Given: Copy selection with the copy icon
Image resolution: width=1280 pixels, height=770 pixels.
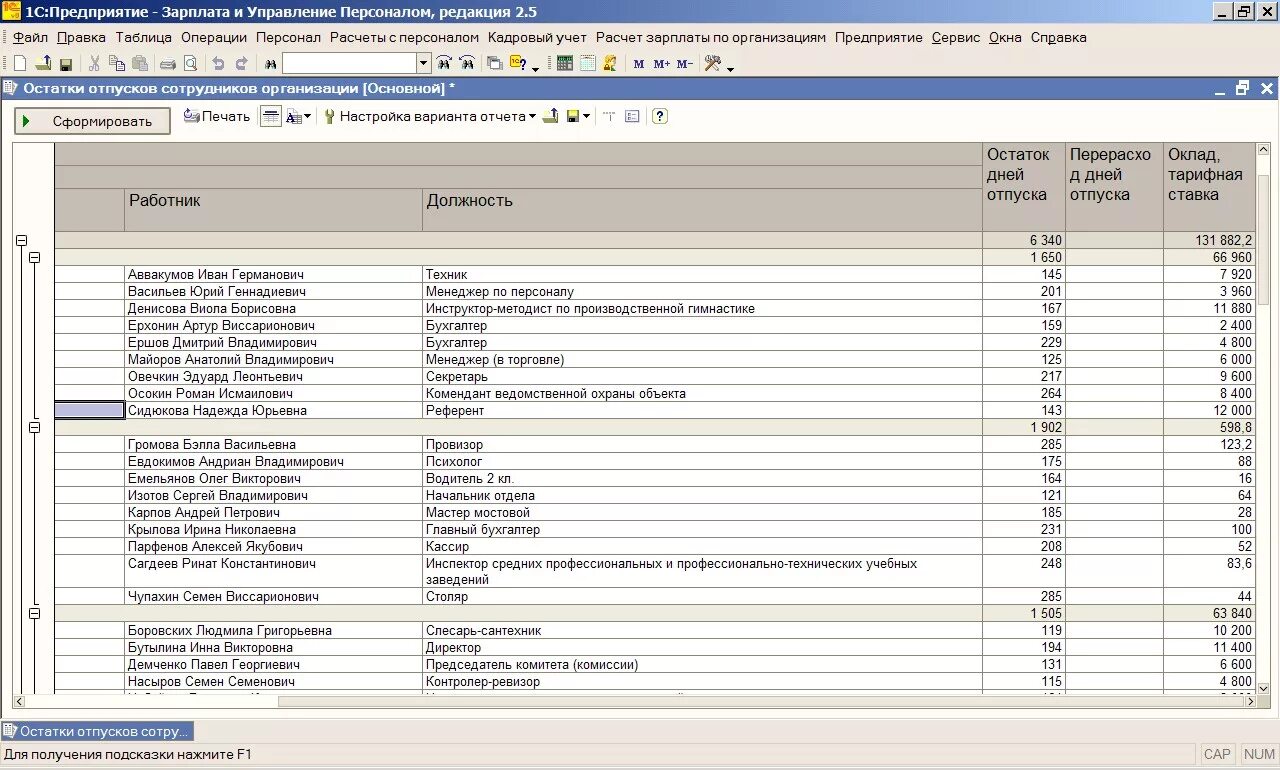Looking at the screenshot, I should click(117, 63).
